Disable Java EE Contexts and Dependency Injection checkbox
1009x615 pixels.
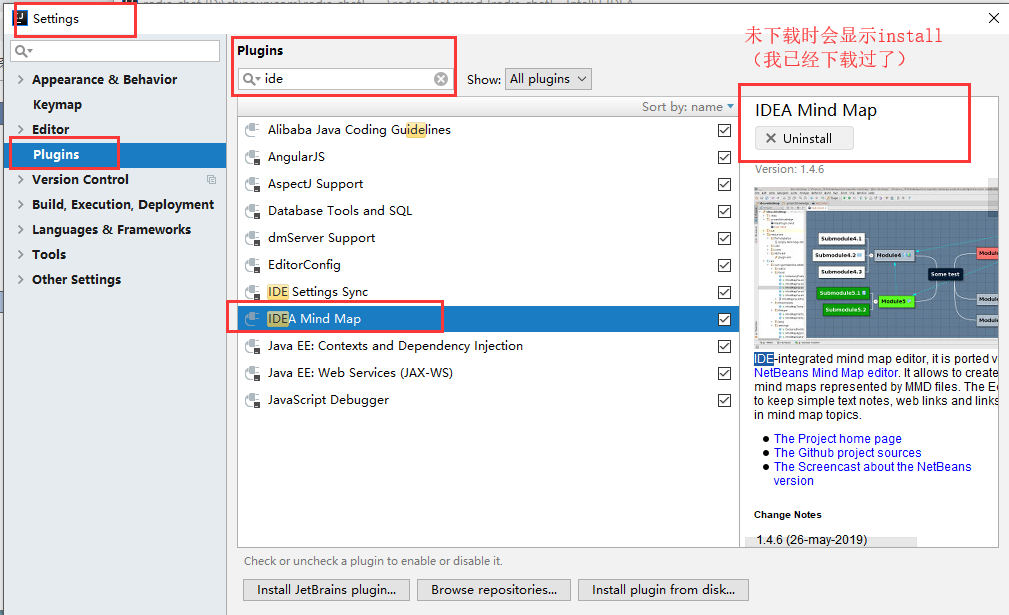tap(725, 347)
